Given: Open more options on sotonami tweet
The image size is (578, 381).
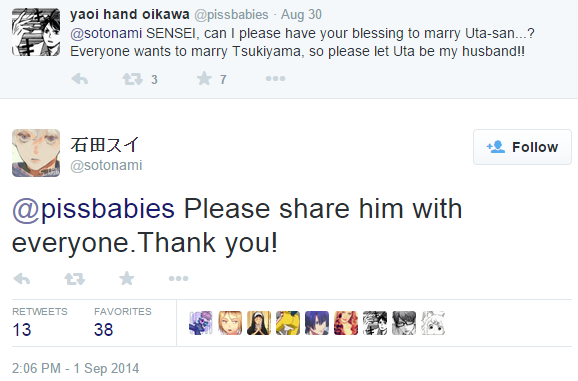Looking at the screenshot, I should pos(178,279).
